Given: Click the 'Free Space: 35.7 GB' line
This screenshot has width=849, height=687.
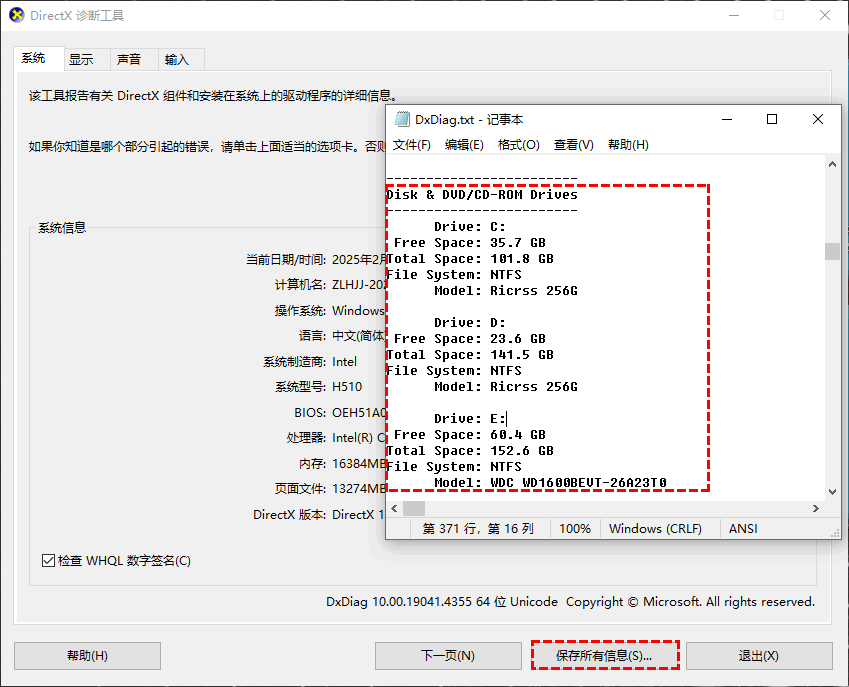Looking at the screenshot, I should pyautogui.click(x=469, y=243).
